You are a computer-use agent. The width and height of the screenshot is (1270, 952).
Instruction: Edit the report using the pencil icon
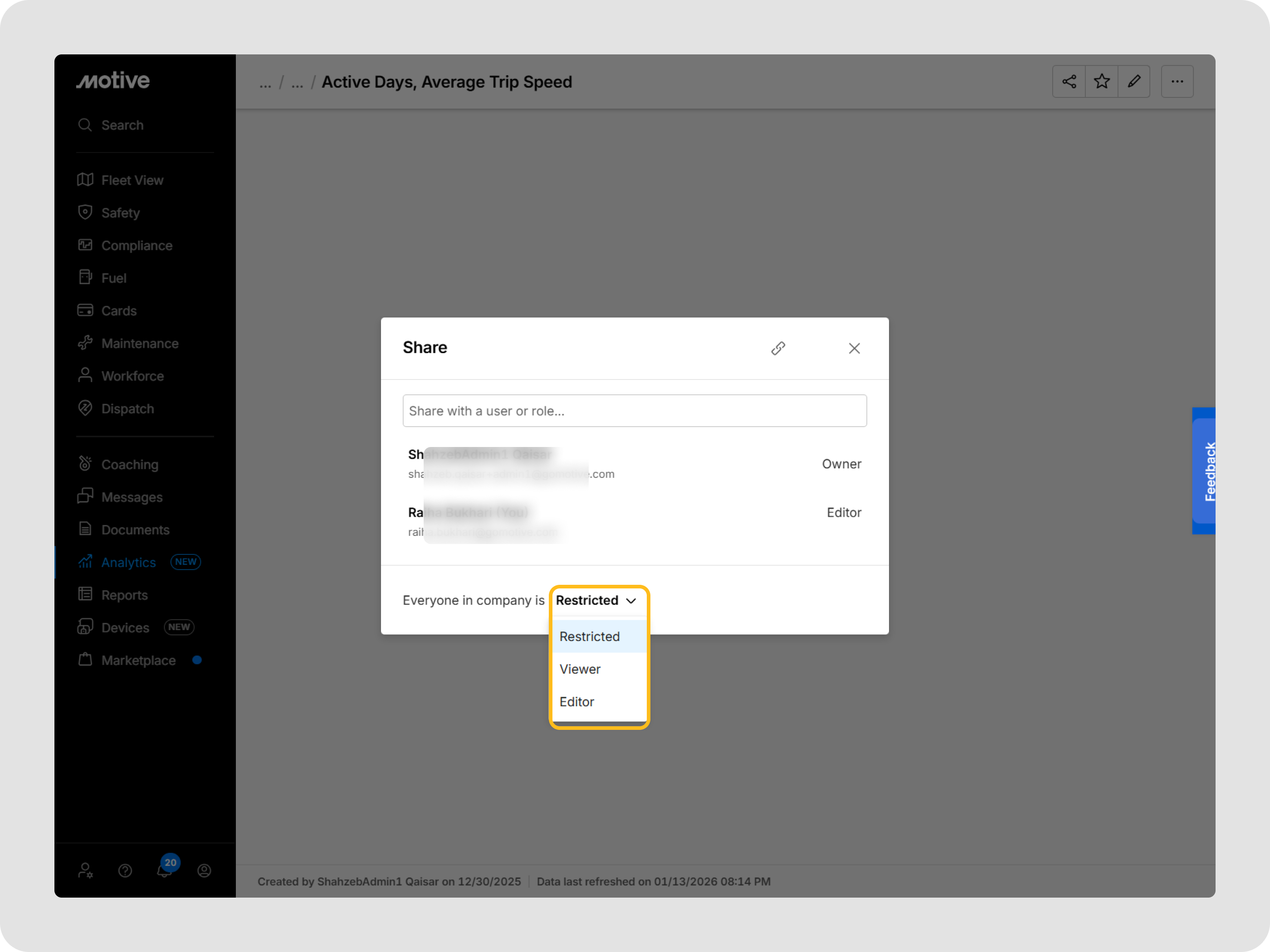tap(1134, 82)
